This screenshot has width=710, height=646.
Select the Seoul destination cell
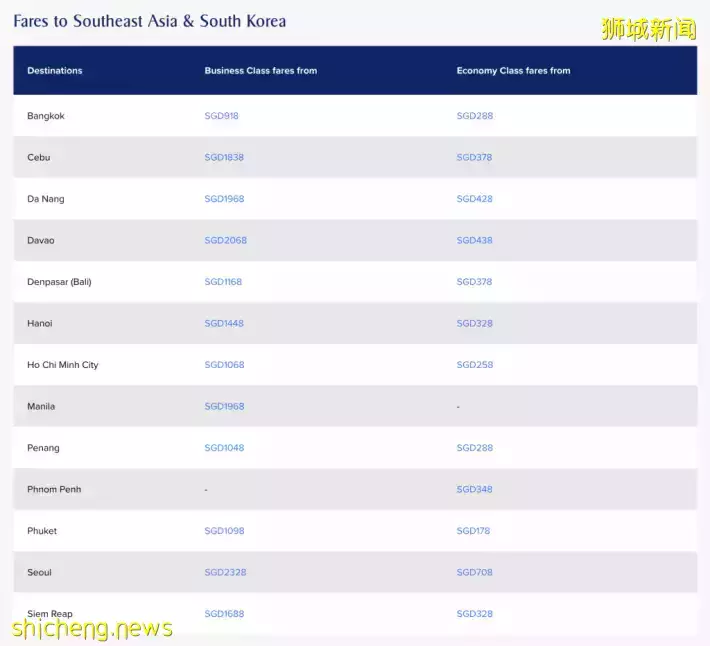(39, 573)
